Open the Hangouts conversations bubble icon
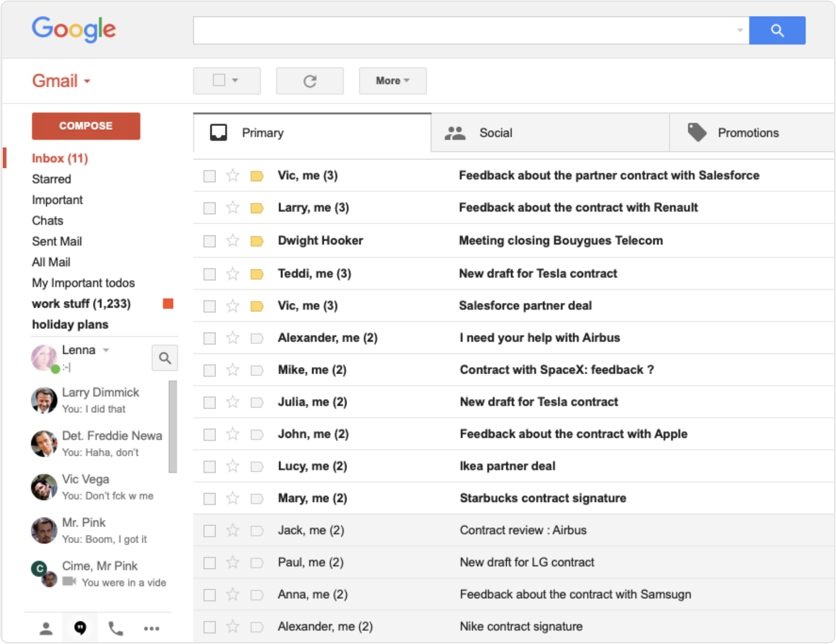836x644 pixels. [81, 629]
